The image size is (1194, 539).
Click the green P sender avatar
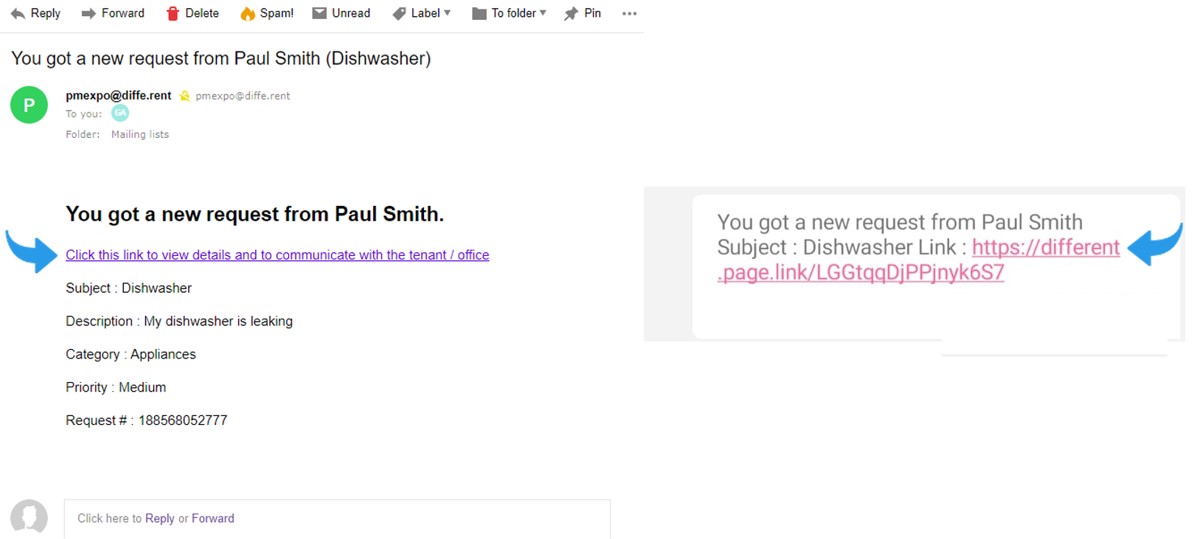pyautogui.click(x=29, y=105)
